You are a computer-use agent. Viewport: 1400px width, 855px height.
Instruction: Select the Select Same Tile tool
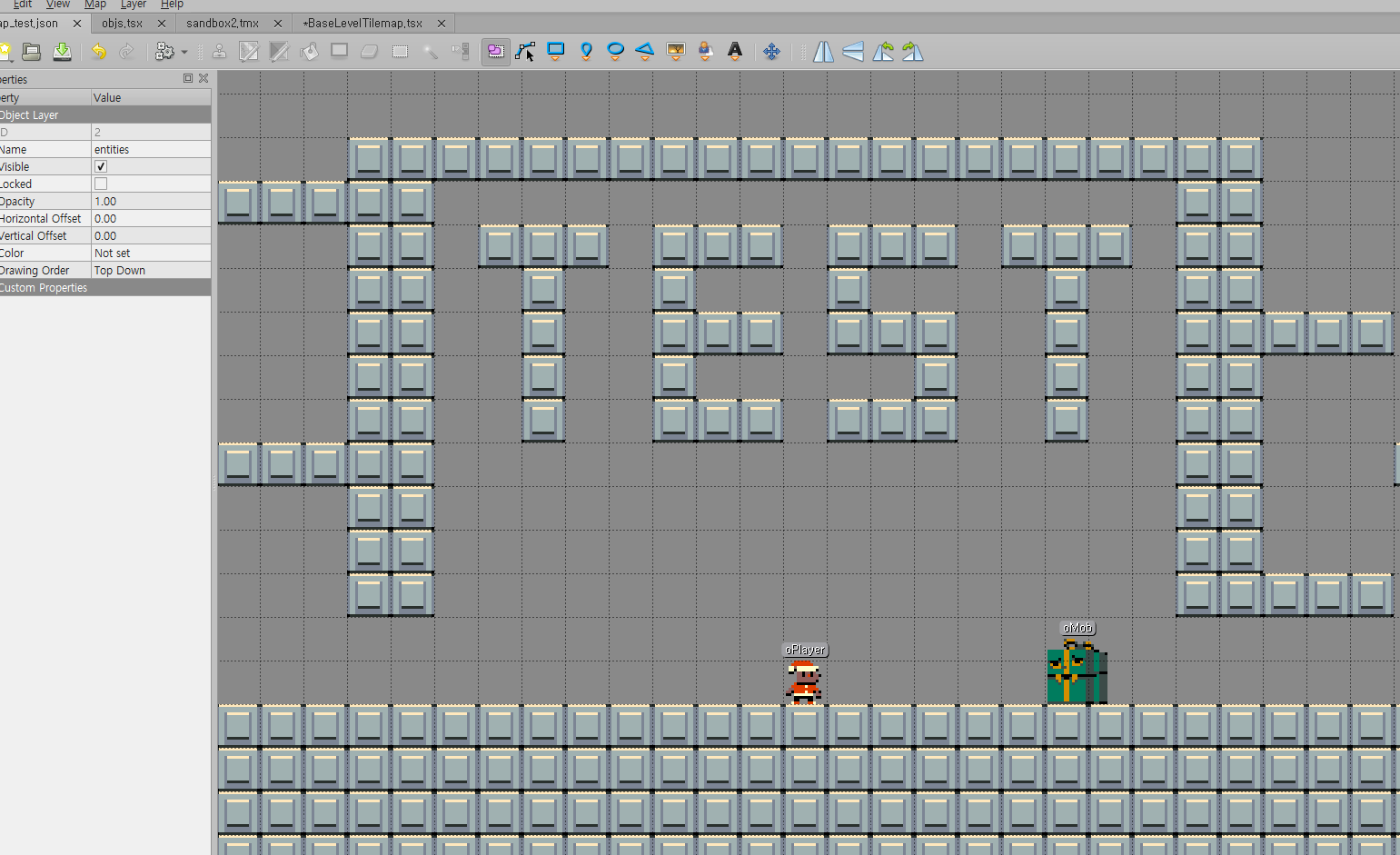coord(461,52)
